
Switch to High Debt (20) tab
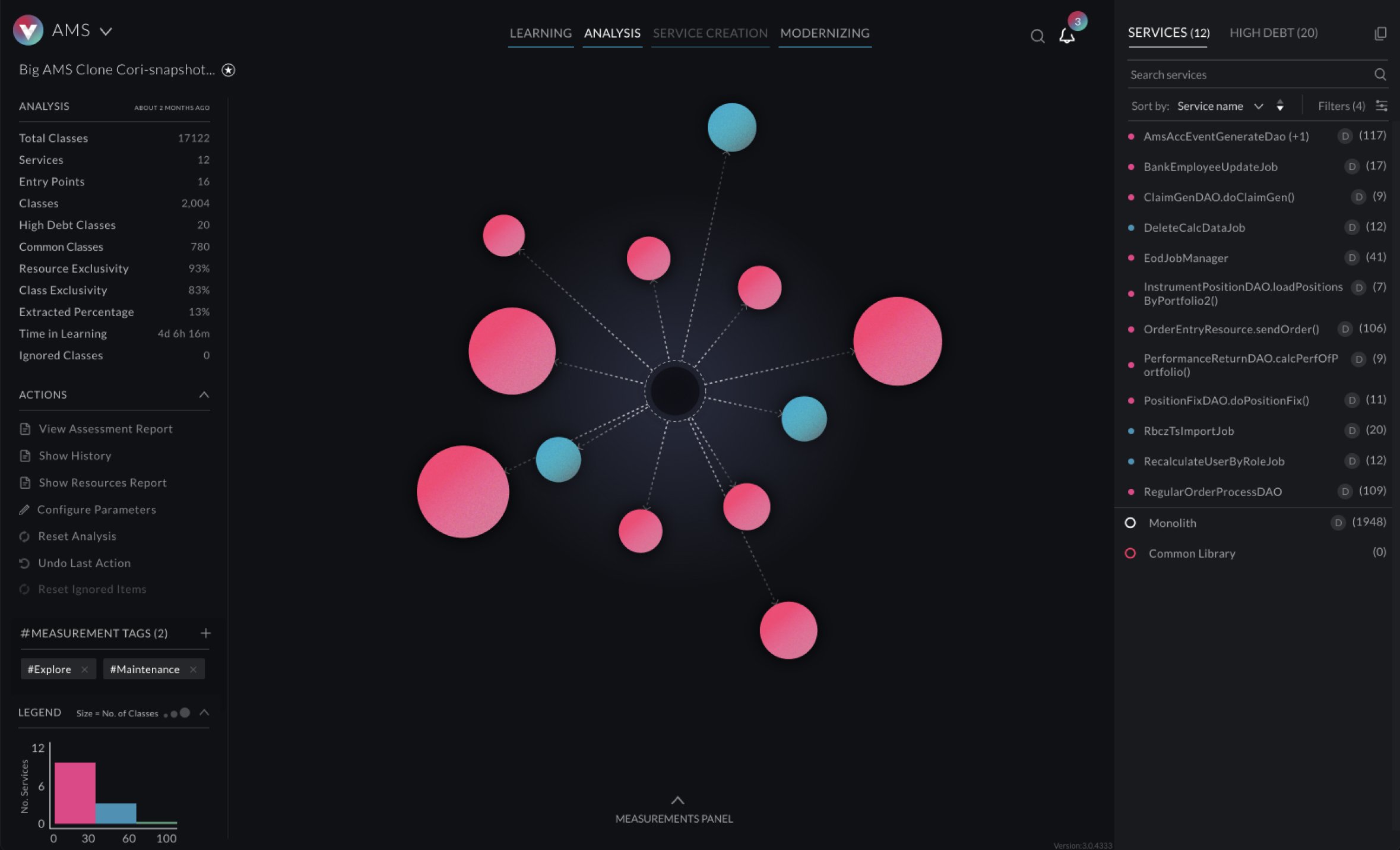point(1273,33)
